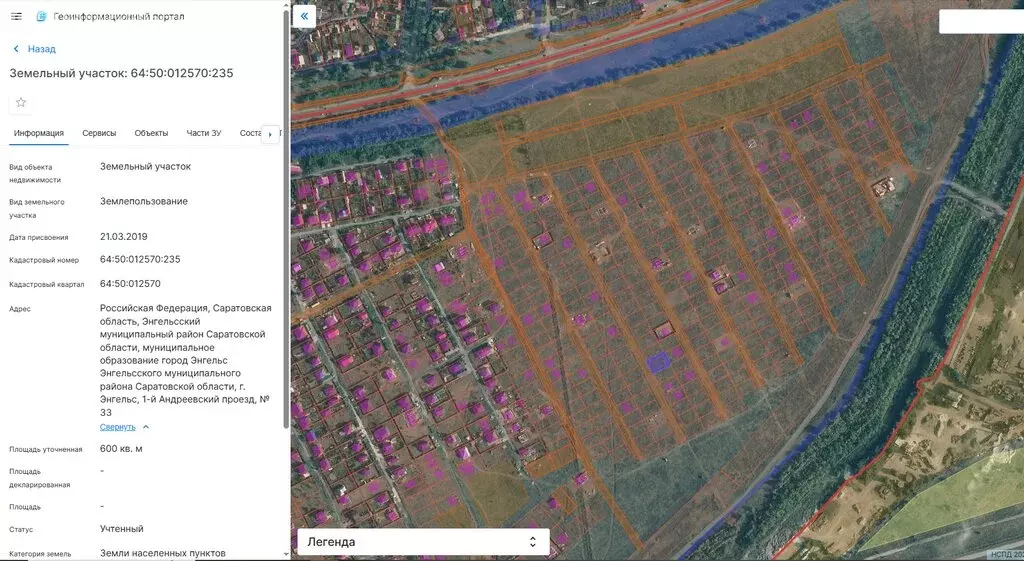Click the back arrow chevron icon
This screenshot has height=561, width=1024.
point(16,49)
